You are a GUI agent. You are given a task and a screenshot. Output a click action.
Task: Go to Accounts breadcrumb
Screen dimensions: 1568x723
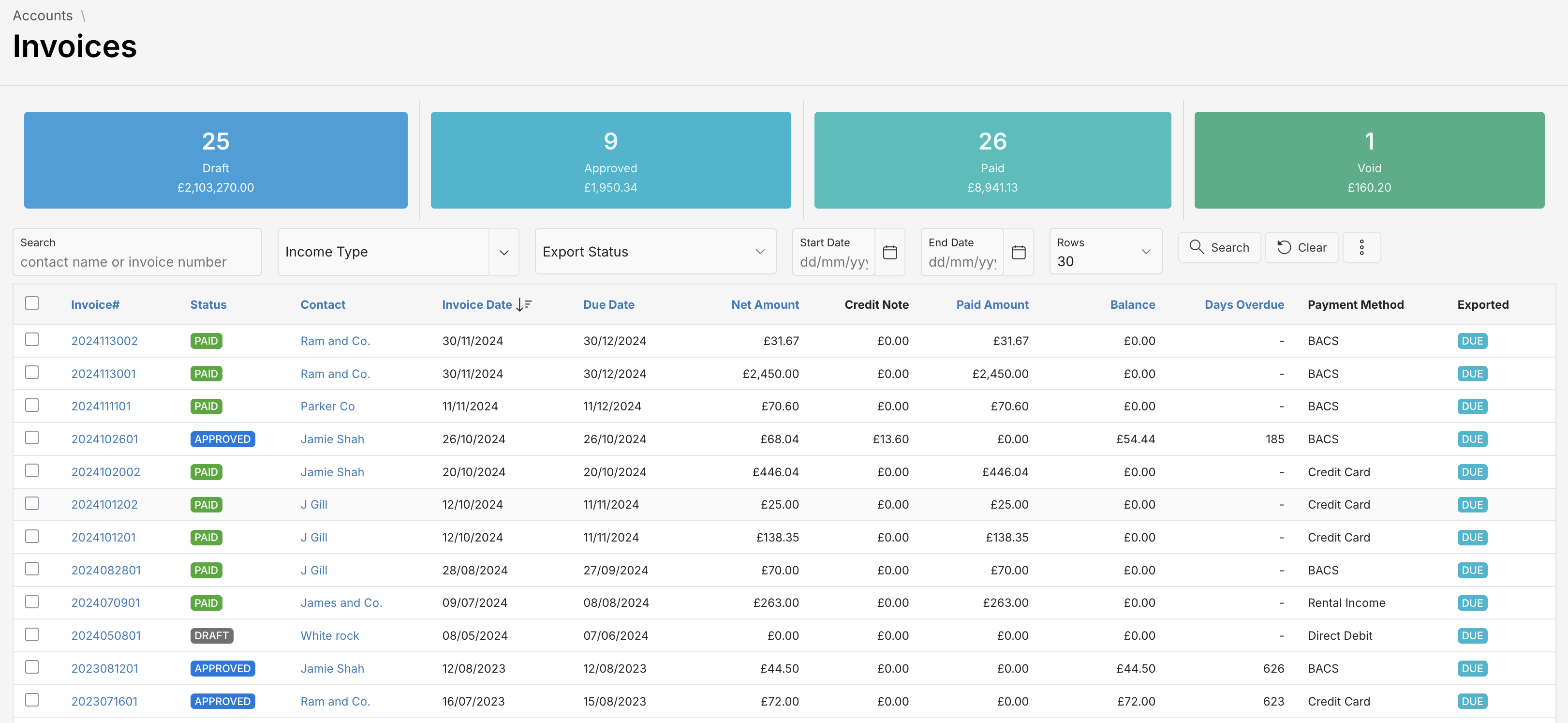pos(43,16)
